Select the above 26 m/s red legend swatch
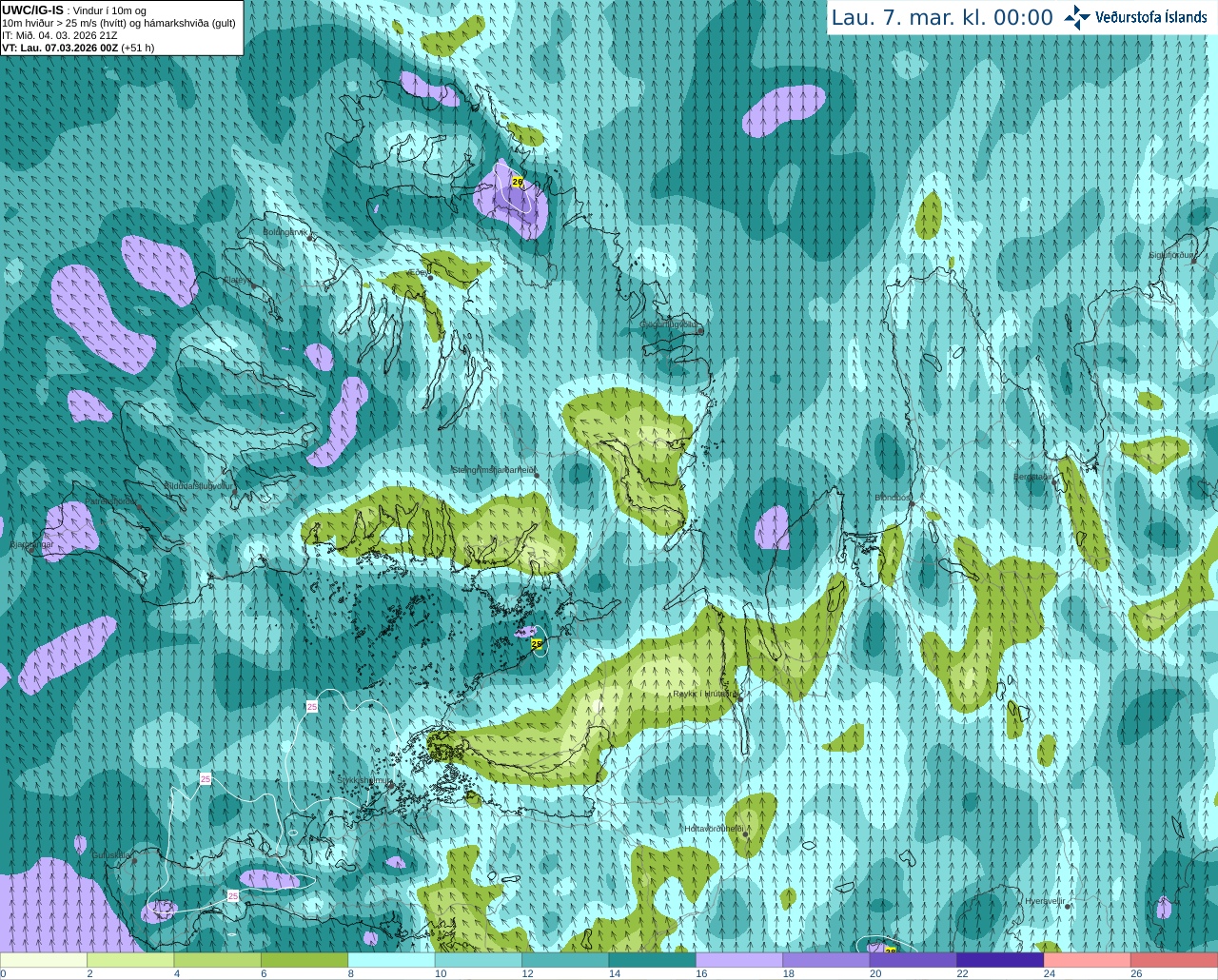 tap(1174, 960)
